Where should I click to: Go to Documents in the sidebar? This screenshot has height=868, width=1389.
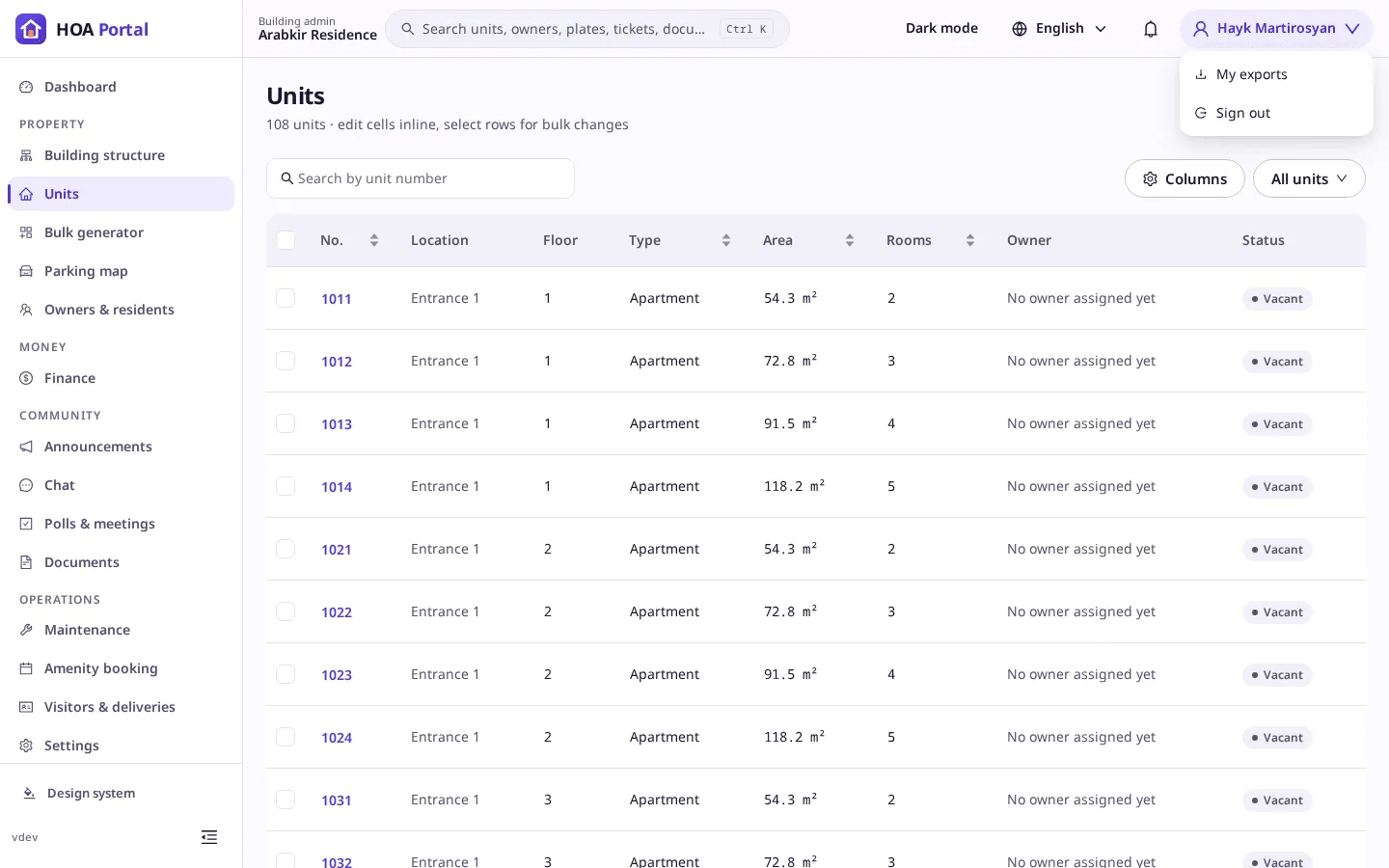[x=121, y=562]
